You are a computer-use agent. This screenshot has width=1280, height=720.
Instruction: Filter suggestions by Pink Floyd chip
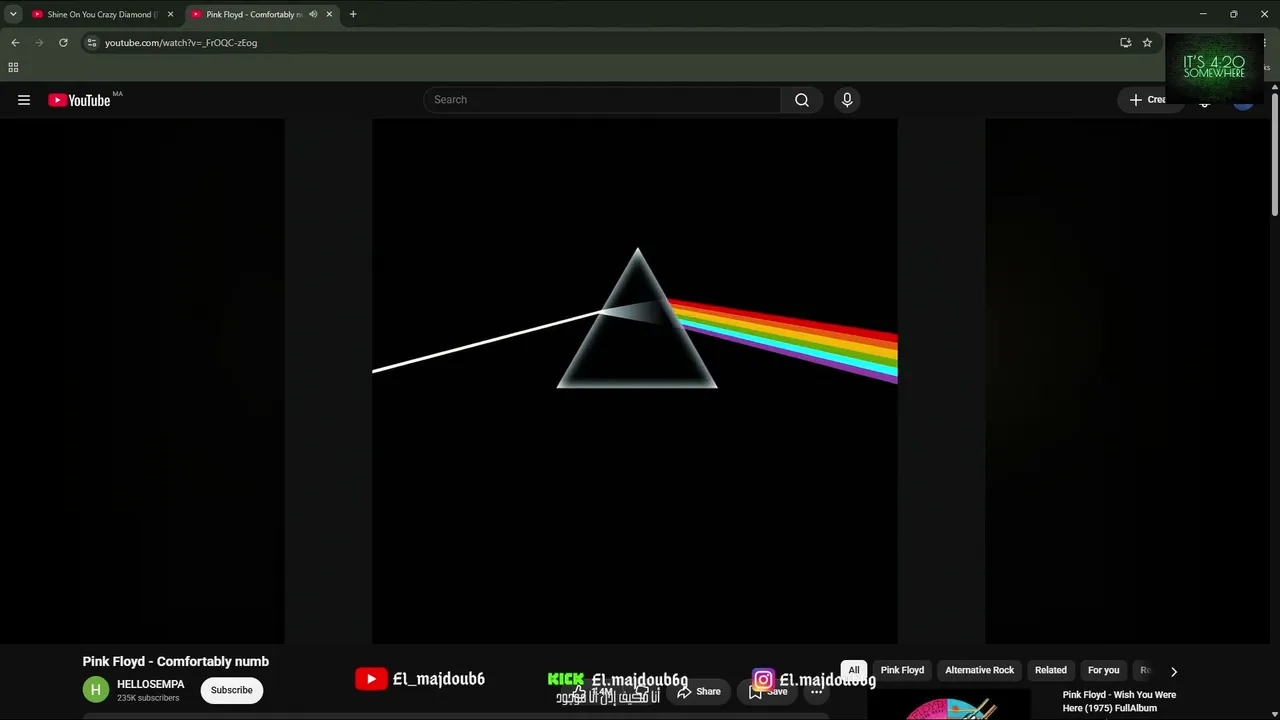(x=902, y=670)
